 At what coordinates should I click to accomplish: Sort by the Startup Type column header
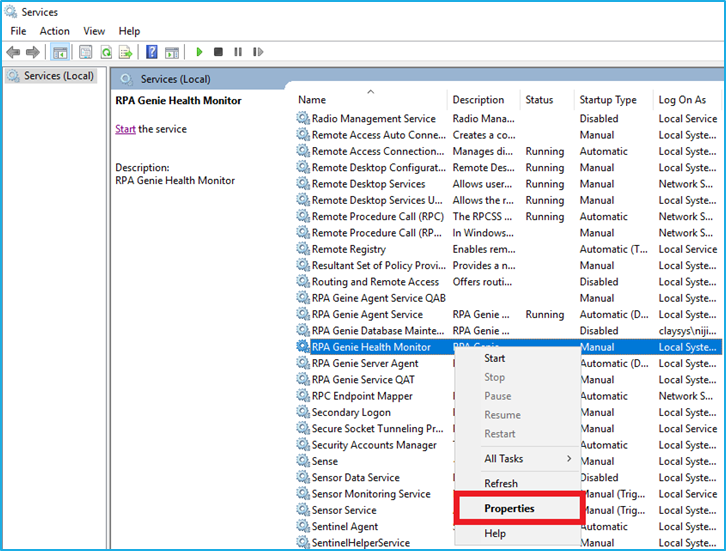point(607,100)
